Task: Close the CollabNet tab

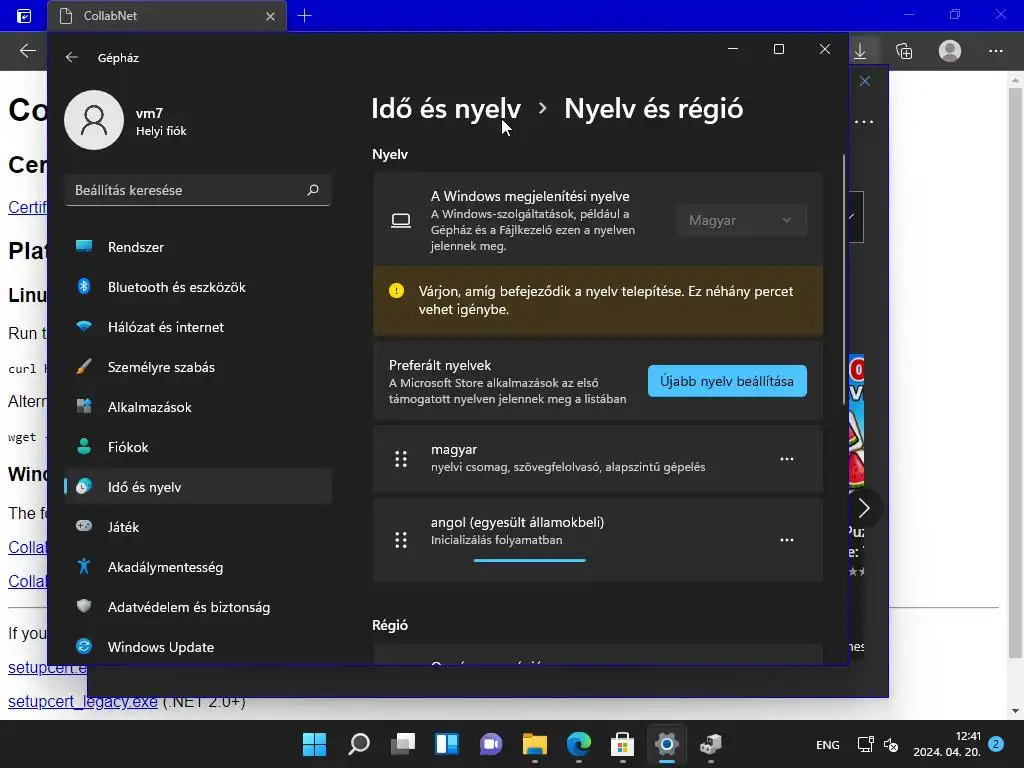Action: coord(270,16)
